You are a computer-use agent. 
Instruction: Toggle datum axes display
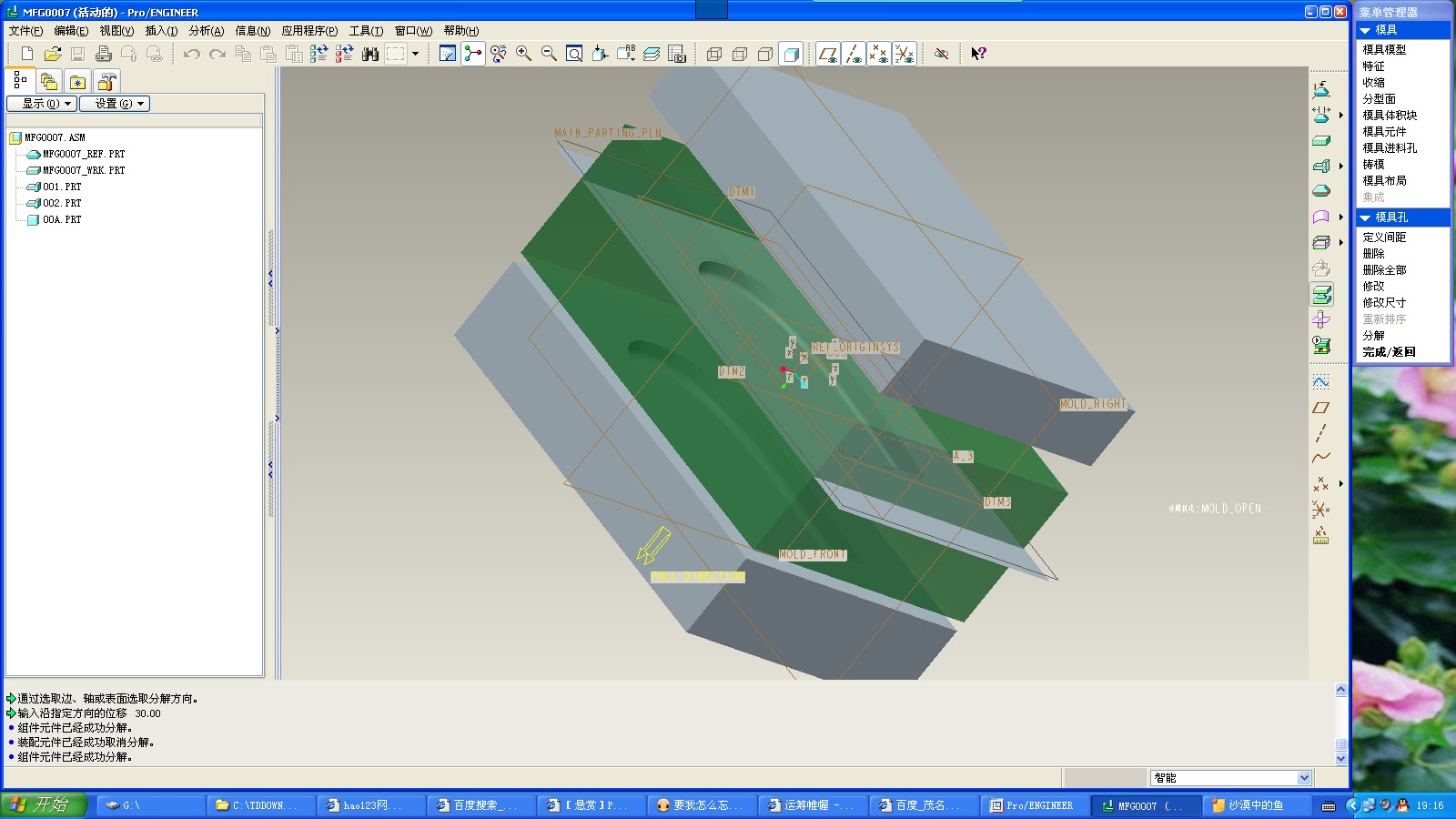coord(853,54)
